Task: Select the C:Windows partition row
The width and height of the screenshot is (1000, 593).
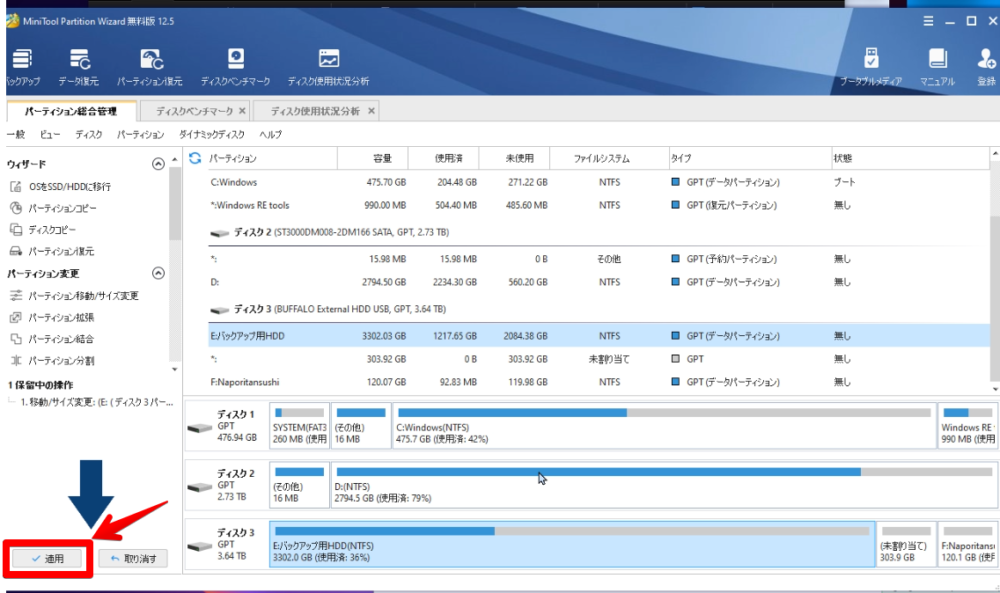Action: click(599, 182)
